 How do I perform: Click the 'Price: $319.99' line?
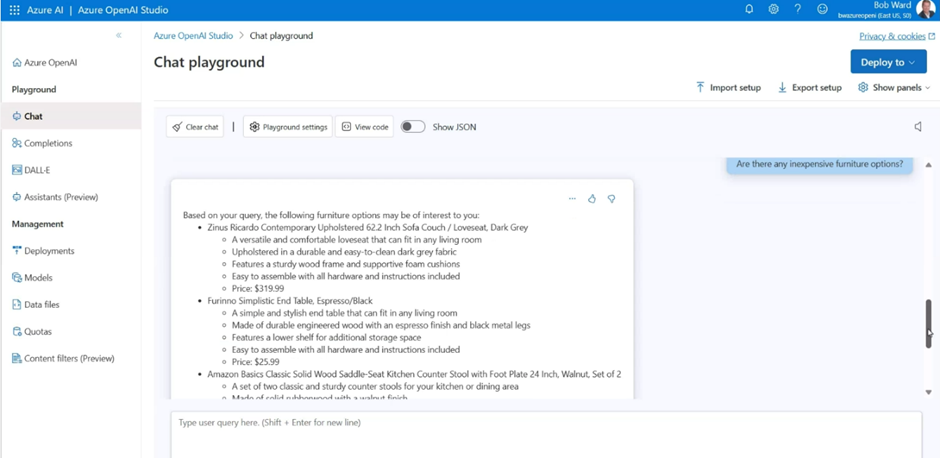258,288
